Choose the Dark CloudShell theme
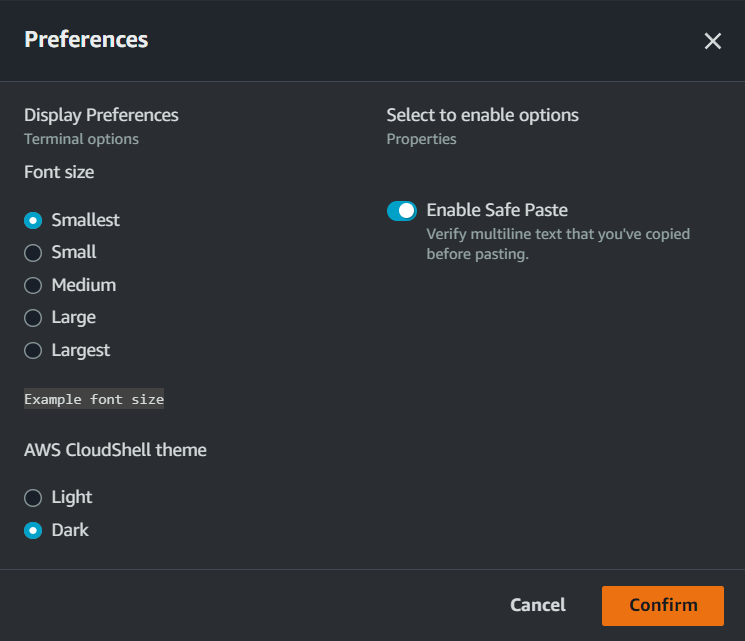Image resolution: width=745 pixels, height=641 pixels. (33, 530)
